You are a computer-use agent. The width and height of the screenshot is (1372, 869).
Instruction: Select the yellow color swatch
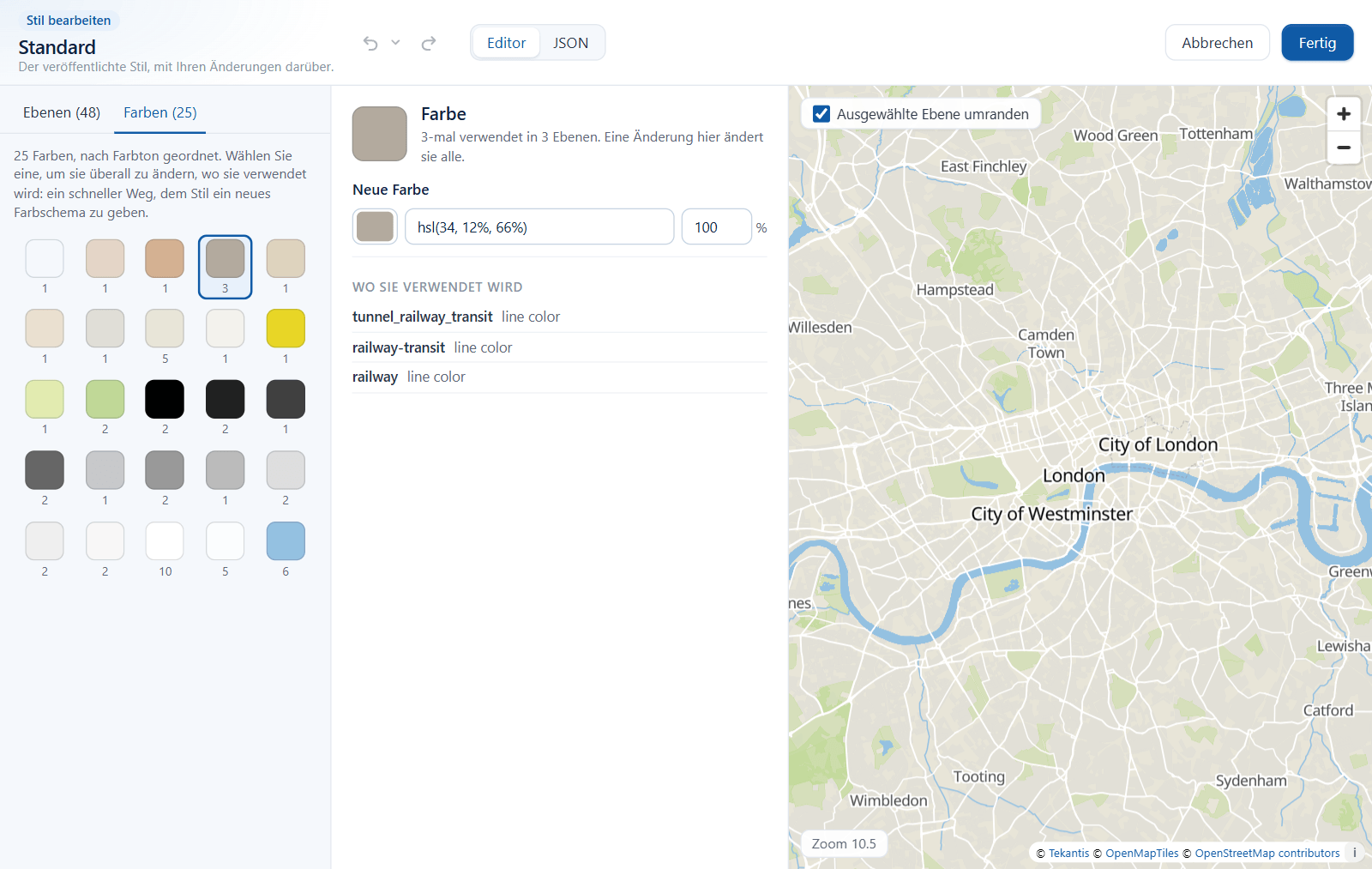(286, 329)
